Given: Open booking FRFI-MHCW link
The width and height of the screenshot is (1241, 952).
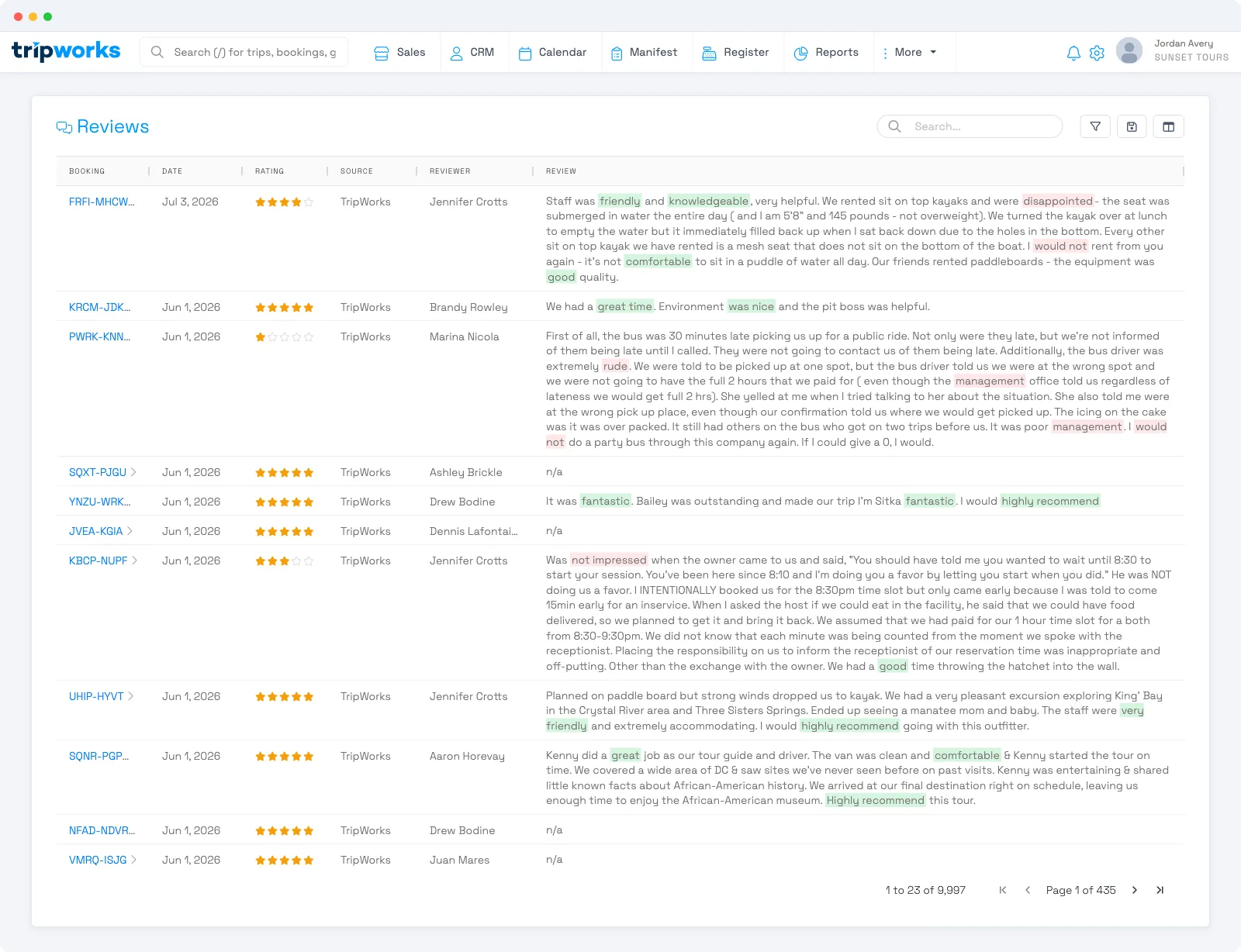Looking at the screenshot, I should tap(102, 202).
